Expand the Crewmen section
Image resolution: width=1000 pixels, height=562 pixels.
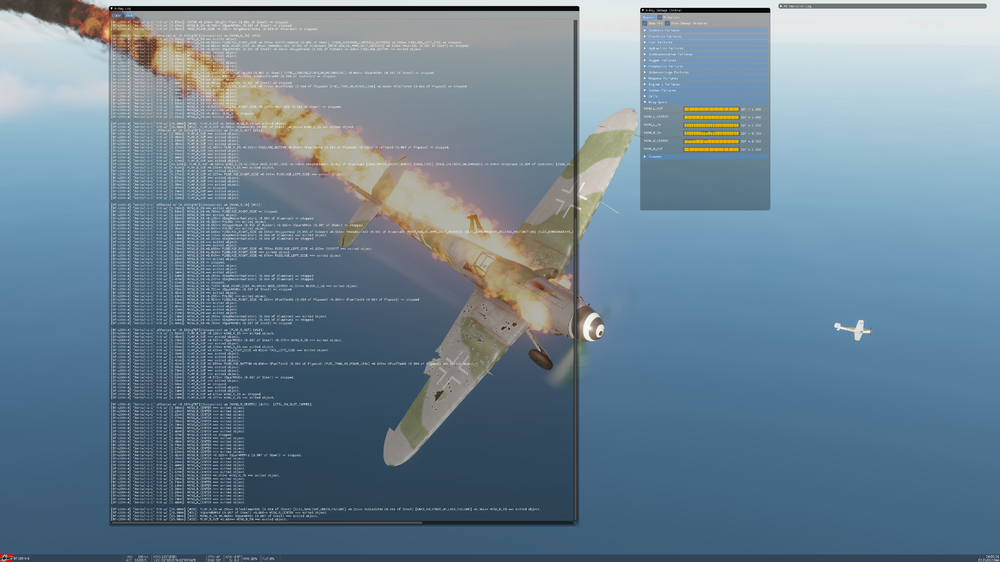[x=705, y=156]
